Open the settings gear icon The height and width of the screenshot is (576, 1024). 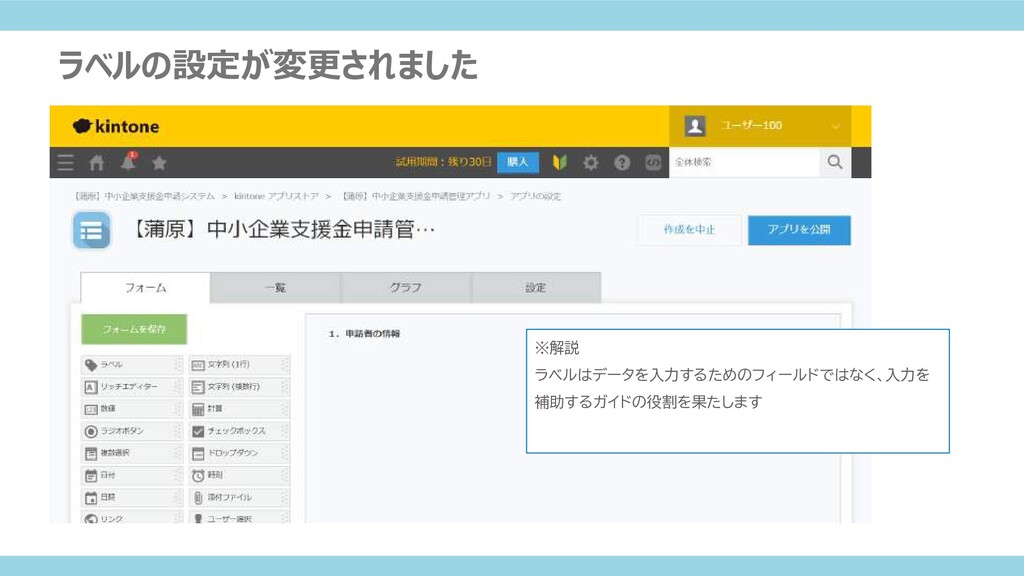590,163
